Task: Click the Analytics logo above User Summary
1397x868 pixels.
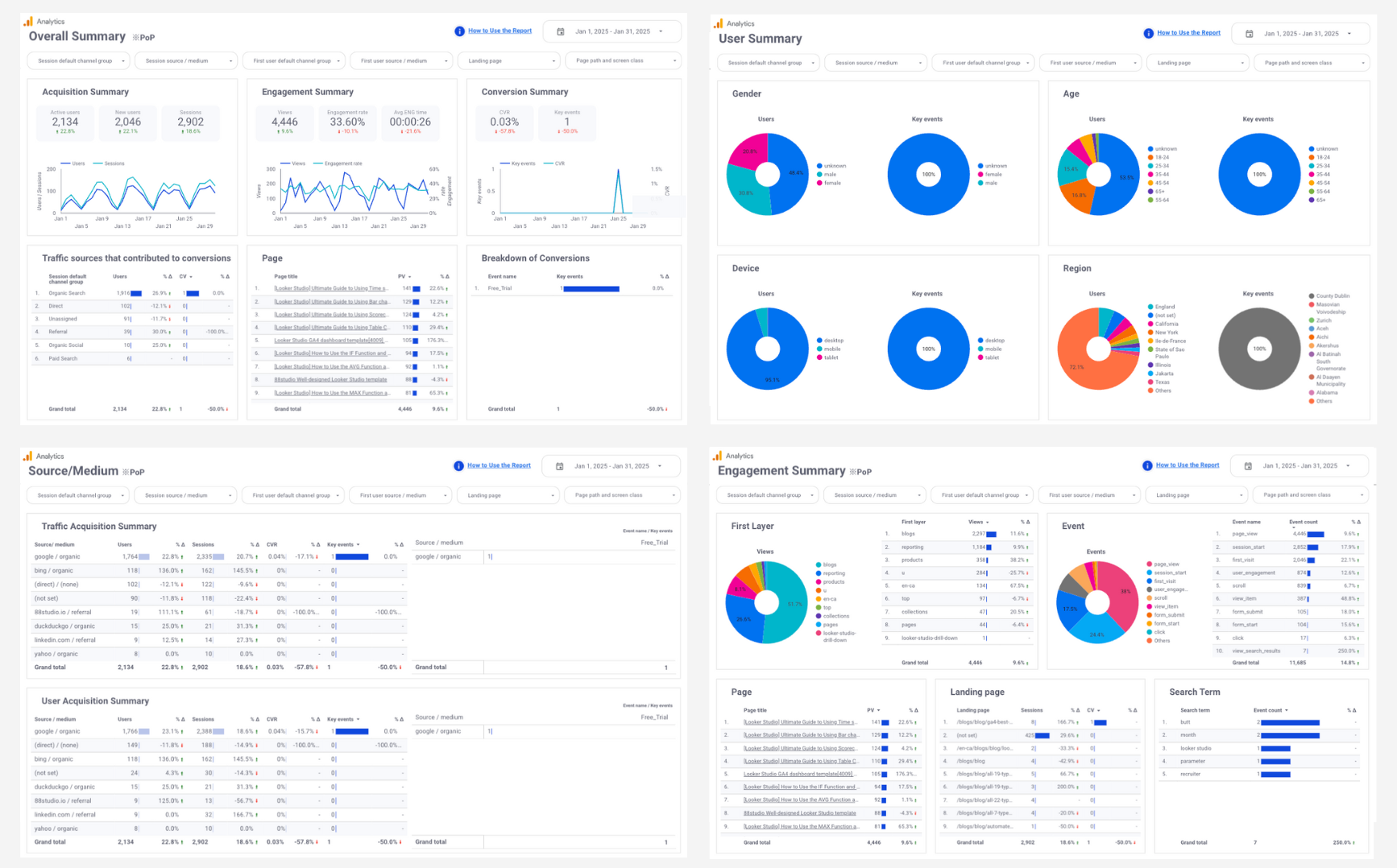Action: 718,23
